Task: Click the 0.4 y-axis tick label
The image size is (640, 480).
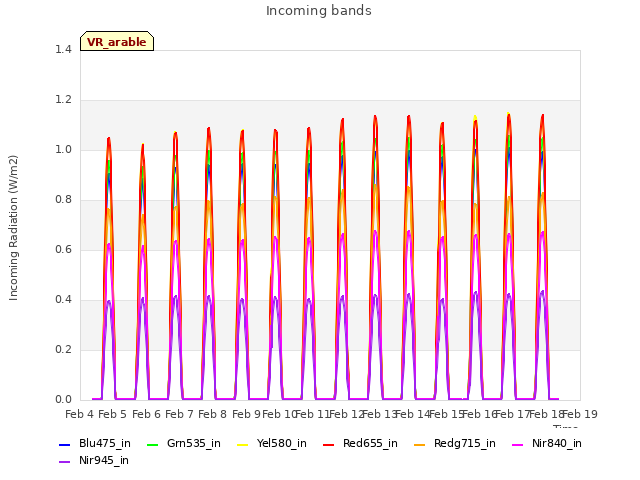Action: 63,300
